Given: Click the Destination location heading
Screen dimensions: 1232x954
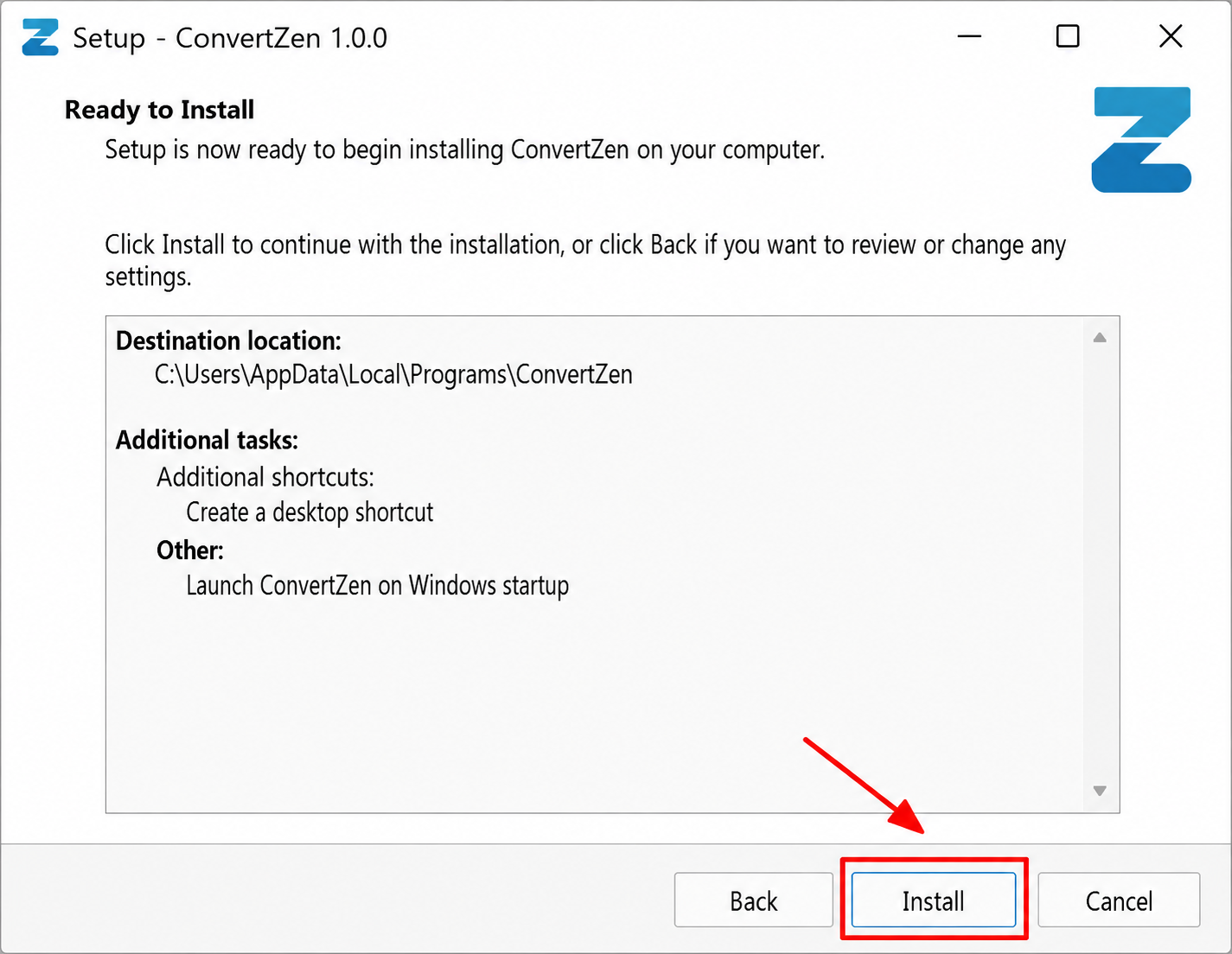Looking at the screenshot, I should tap(229, 340).
